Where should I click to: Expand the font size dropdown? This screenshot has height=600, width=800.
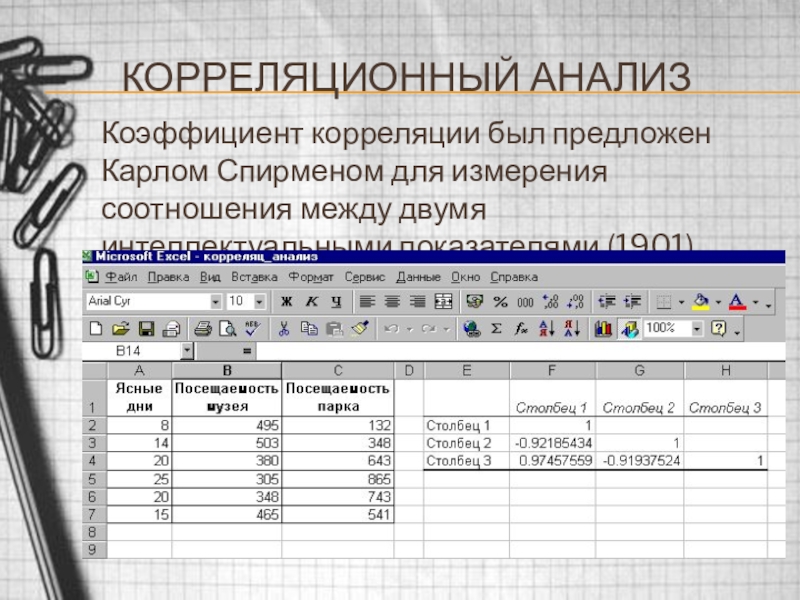[x=261, y=301]
